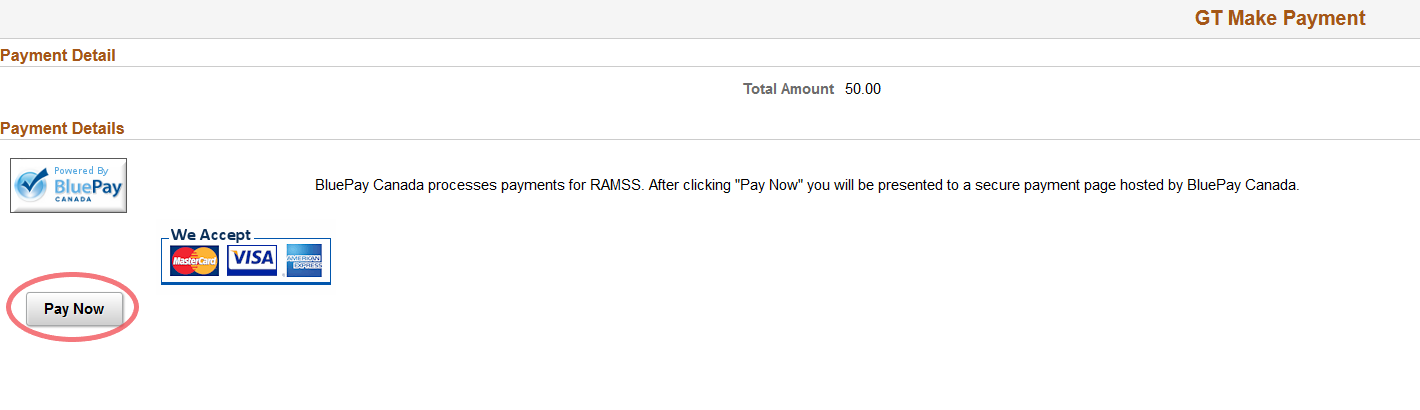1420x410 pixels.
Task: Click the 50.00 total amount value
Action: click(863, 89)
